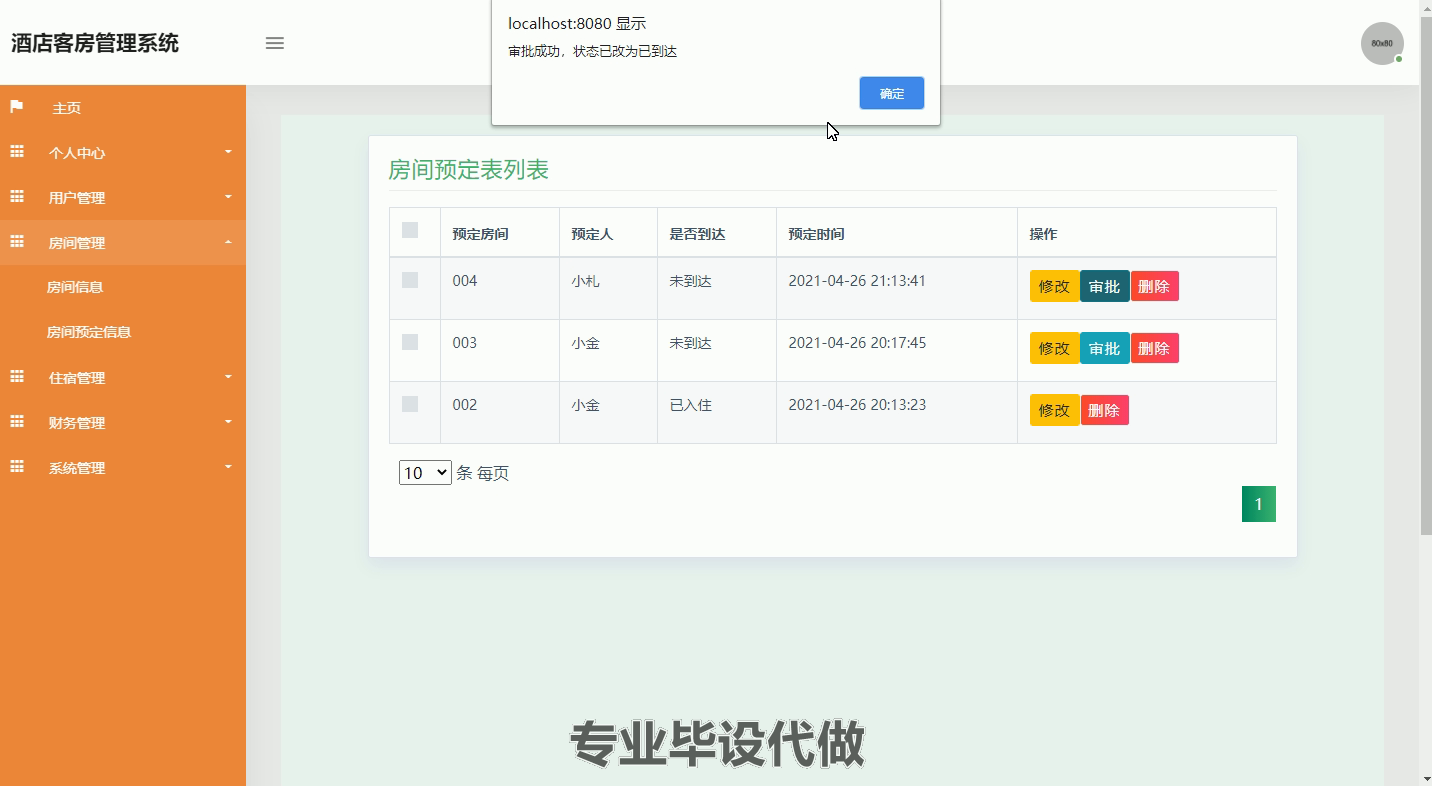This screenshot has height=786, width=1432.
Task: Click 删除 for room 004
Action: tap(1154, 286)
